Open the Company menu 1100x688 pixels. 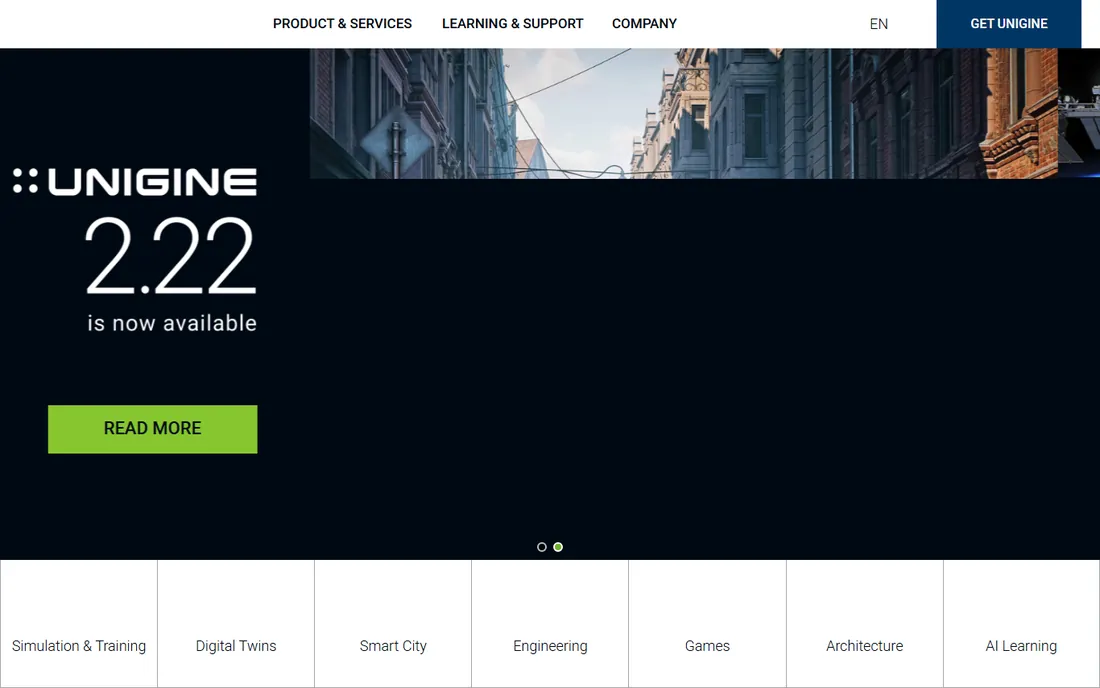tap(644, 24)
